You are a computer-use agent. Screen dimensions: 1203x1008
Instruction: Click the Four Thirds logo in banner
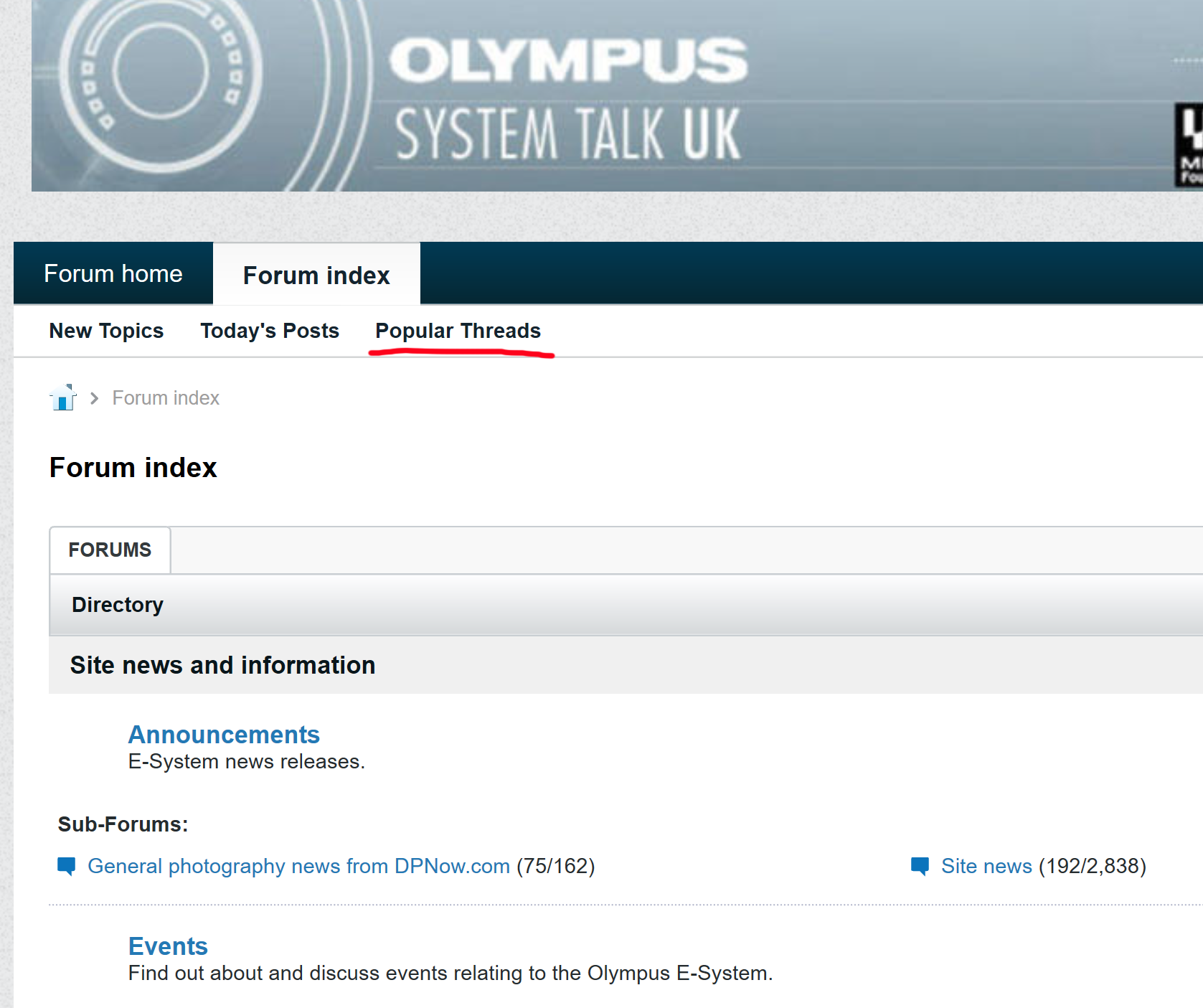coord(1189,145)
